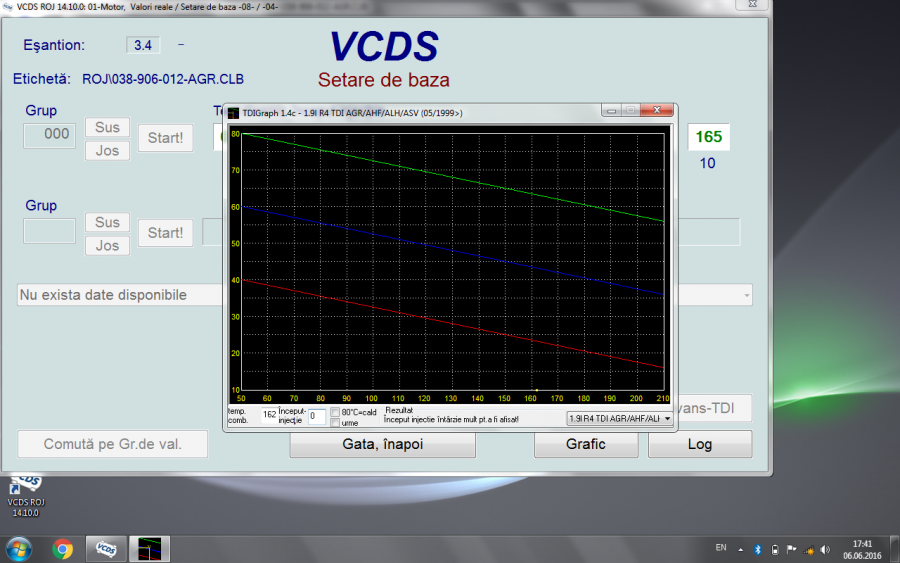Launch Google Chrome from the taskbar

click(63, 548)
